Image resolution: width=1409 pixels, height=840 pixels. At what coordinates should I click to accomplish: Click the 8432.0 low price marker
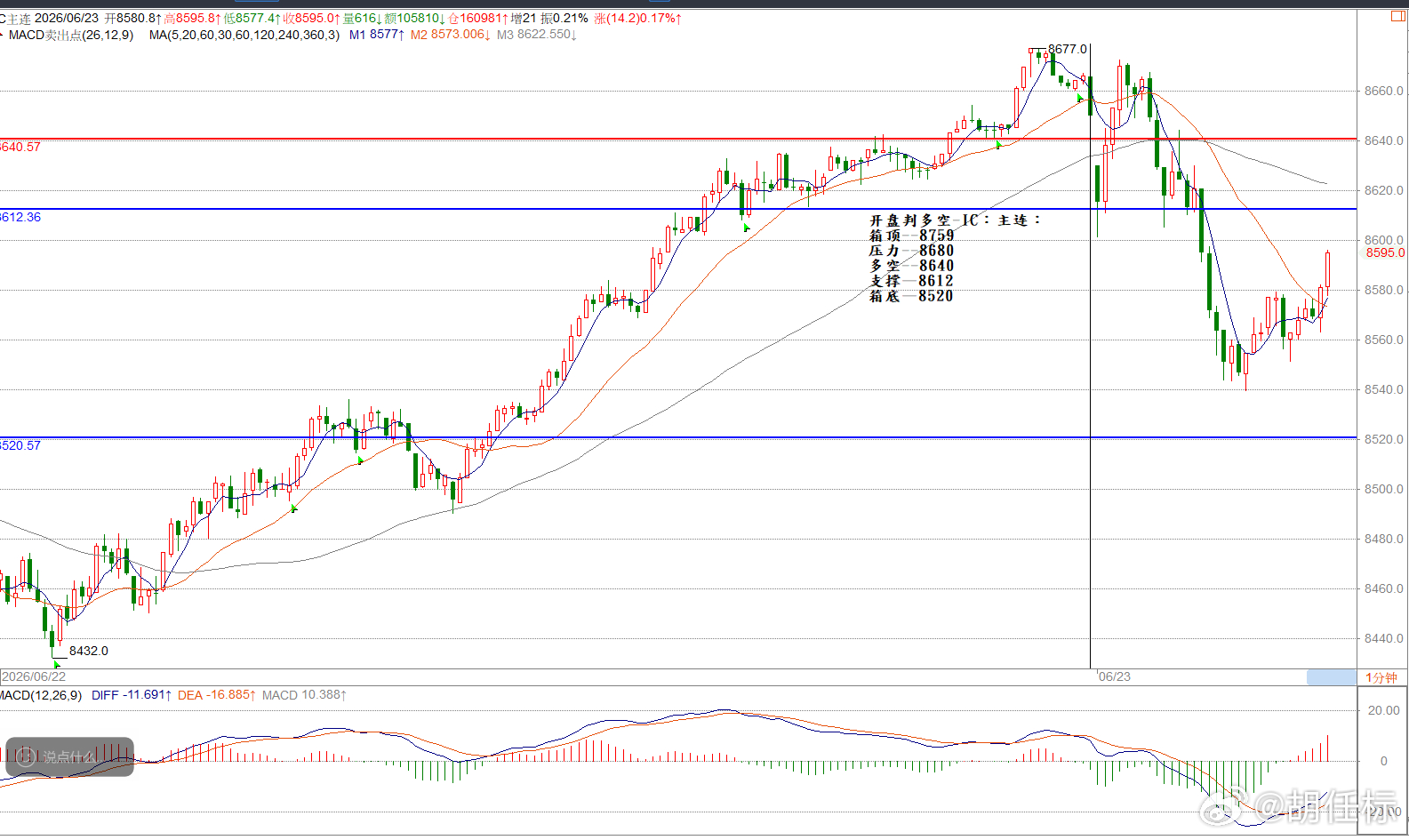pyautogui.click(x=89, y=651)
